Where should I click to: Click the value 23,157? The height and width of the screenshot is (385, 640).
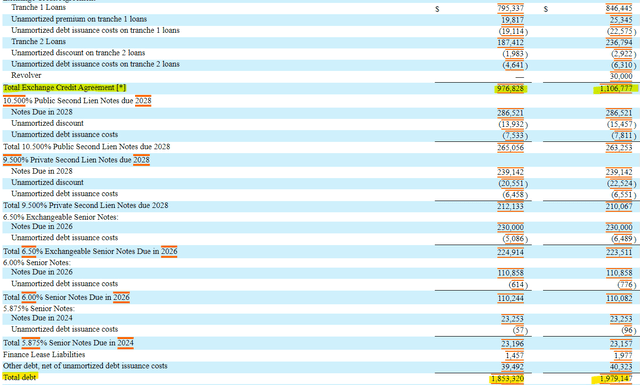(621, 344)
